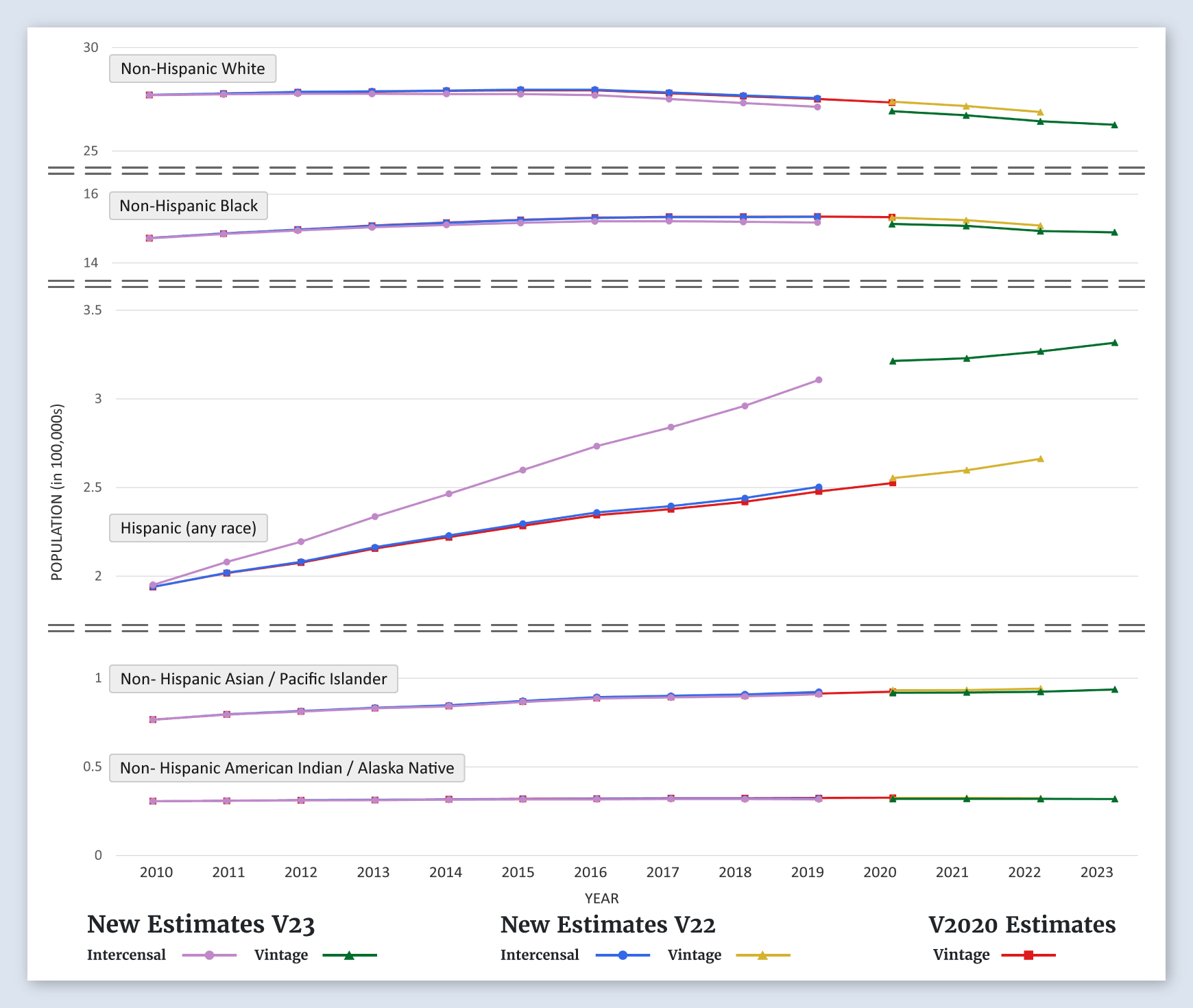Select the yellow Hispanic data point at 2022

click(1040, 459)
